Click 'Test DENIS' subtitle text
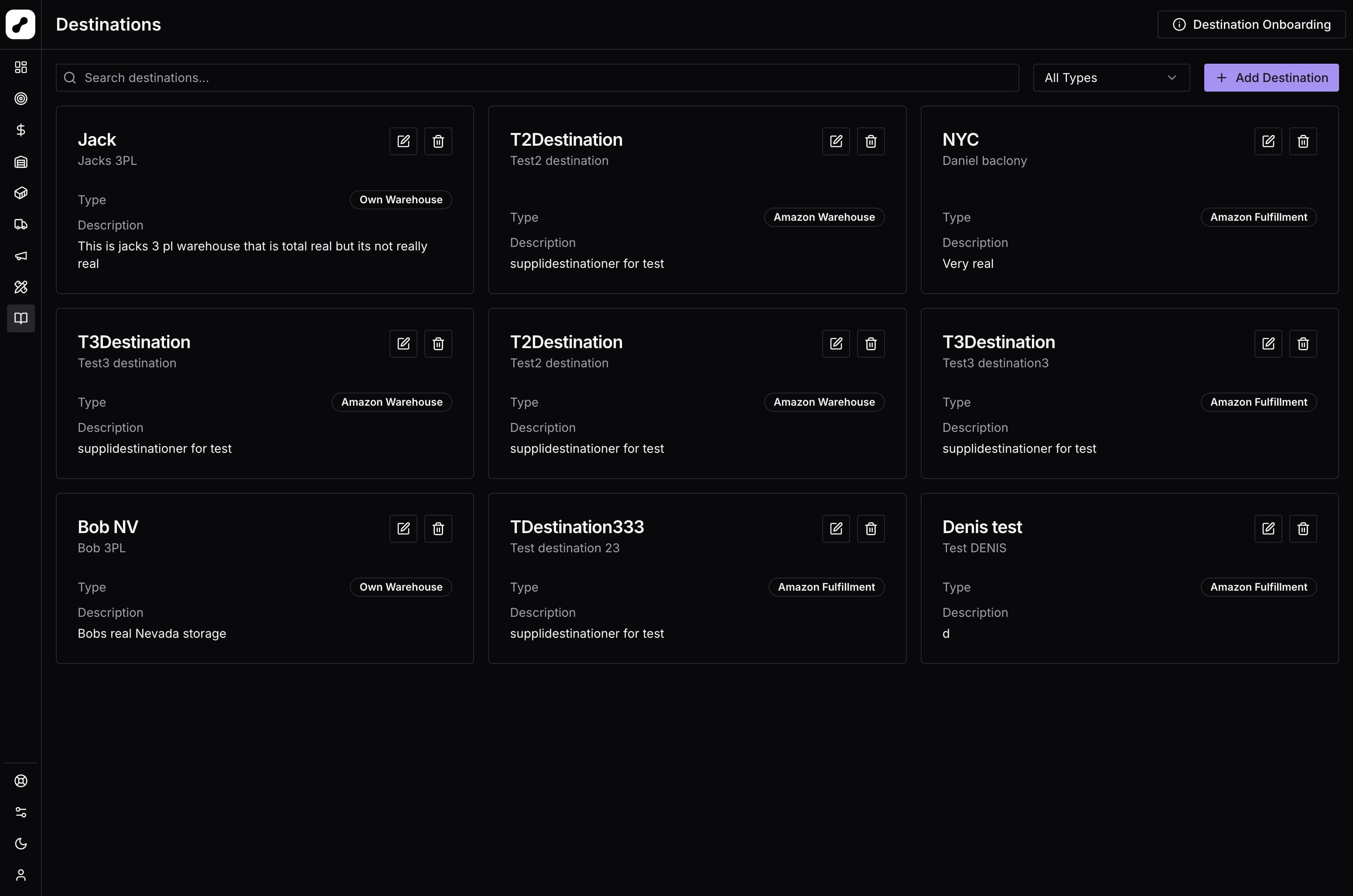Screen dimensions: 1353x896 [974, 549]
